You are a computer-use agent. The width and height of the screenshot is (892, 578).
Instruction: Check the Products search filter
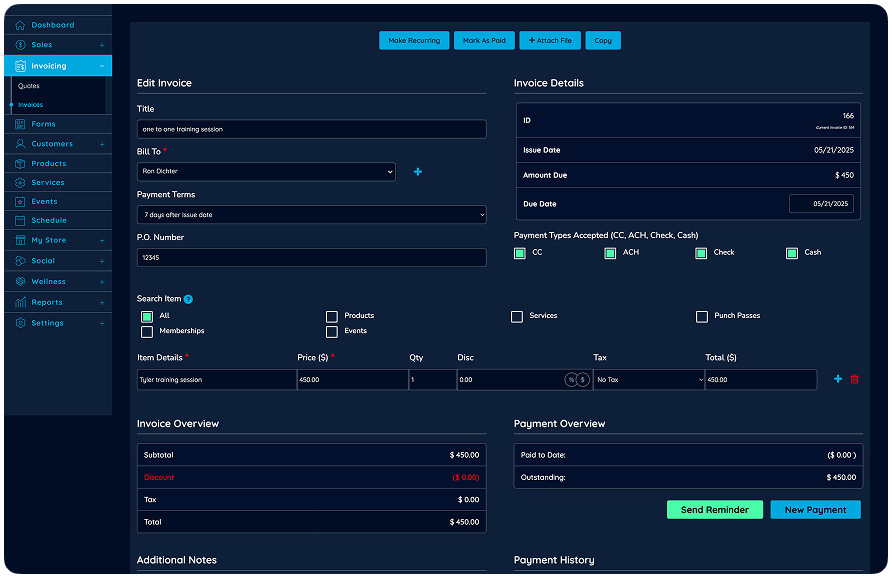point(332,316)
